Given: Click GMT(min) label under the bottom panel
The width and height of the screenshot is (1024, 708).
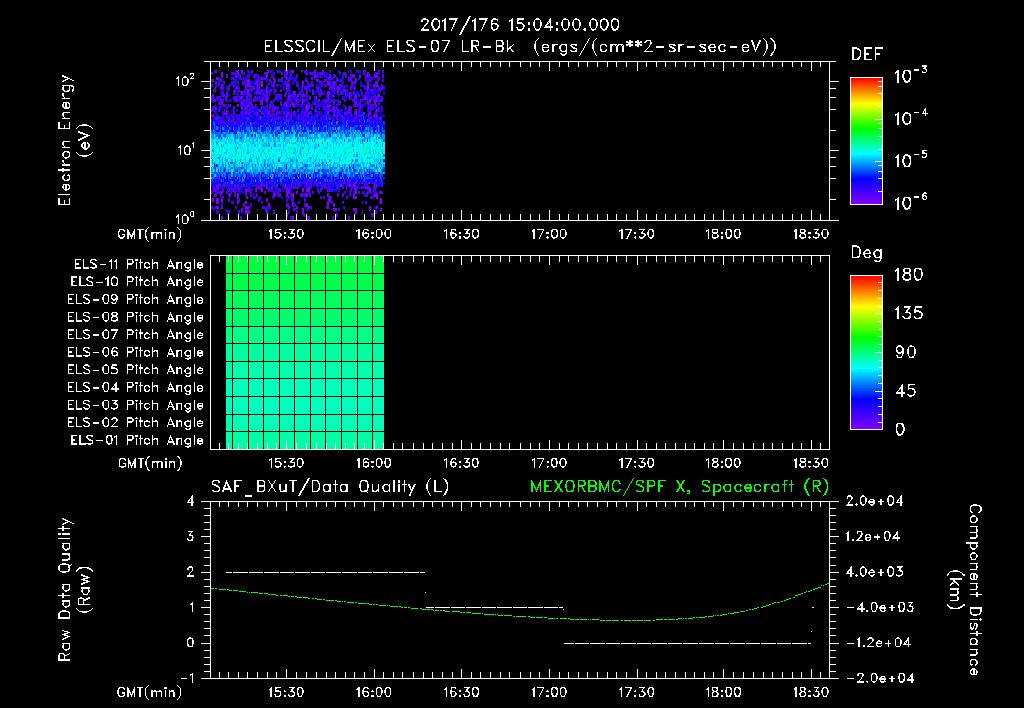Looking at the screenshot, I should click(x=149, y=692).
